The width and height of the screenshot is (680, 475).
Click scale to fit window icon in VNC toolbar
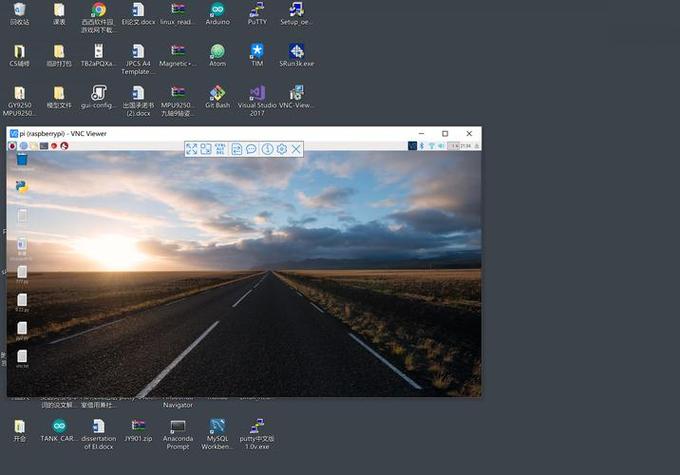click(206, 149)
